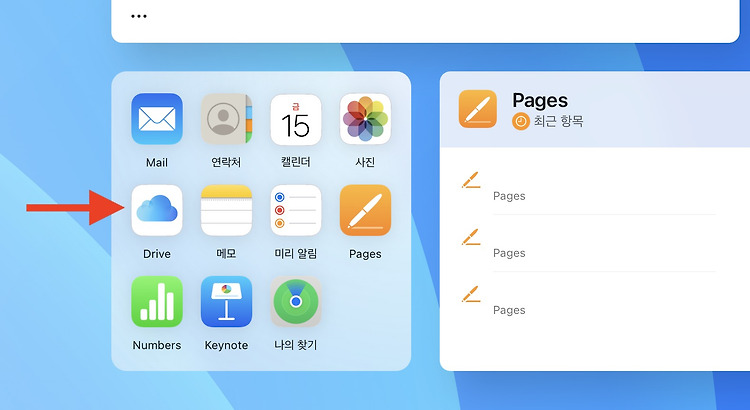Launch the Keynote app icon

226,301
